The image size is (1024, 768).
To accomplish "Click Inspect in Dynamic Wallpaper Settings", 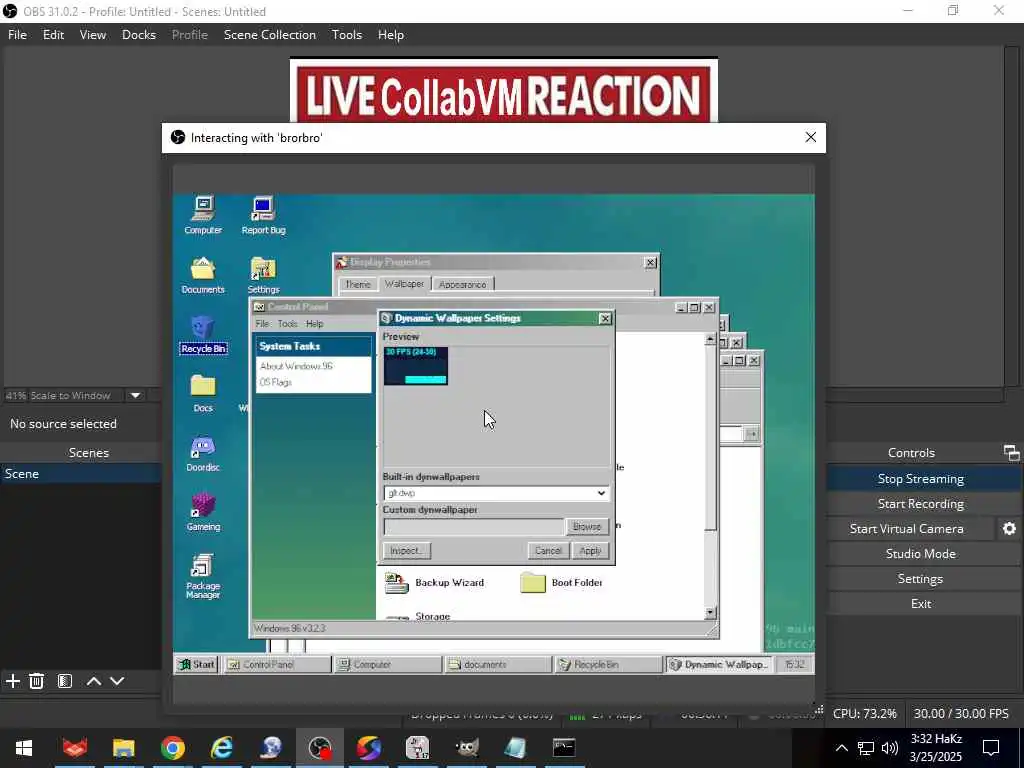I will pyautogui.click(x=406, y=551).
